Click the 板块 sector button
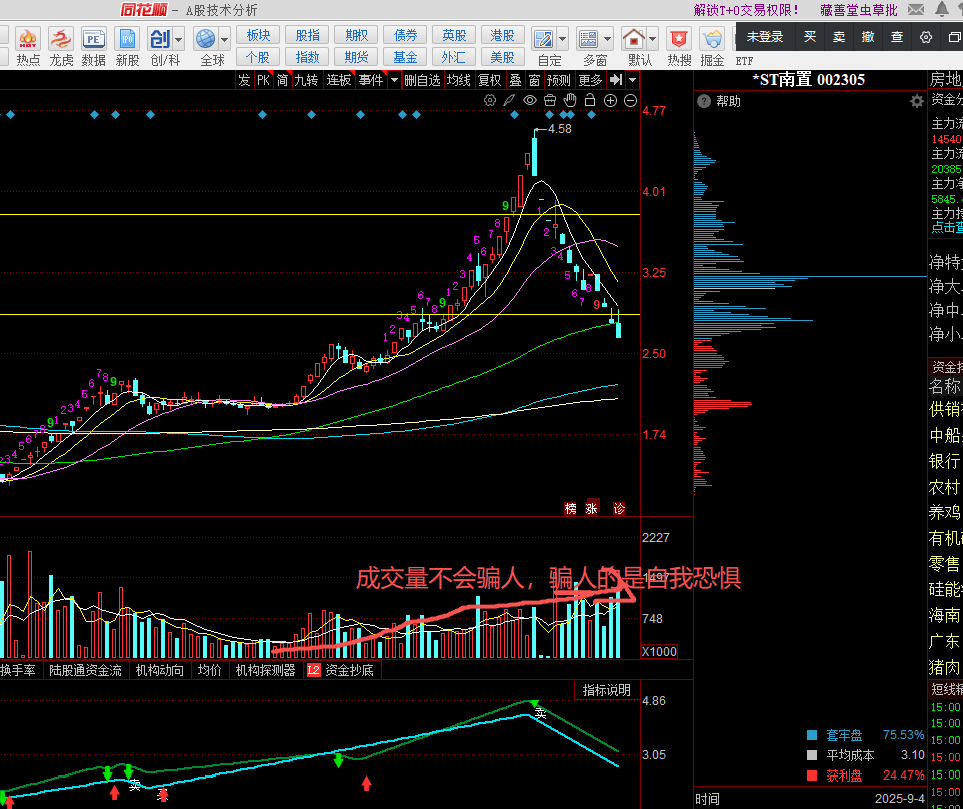963x809 pixels. [258, 35]
